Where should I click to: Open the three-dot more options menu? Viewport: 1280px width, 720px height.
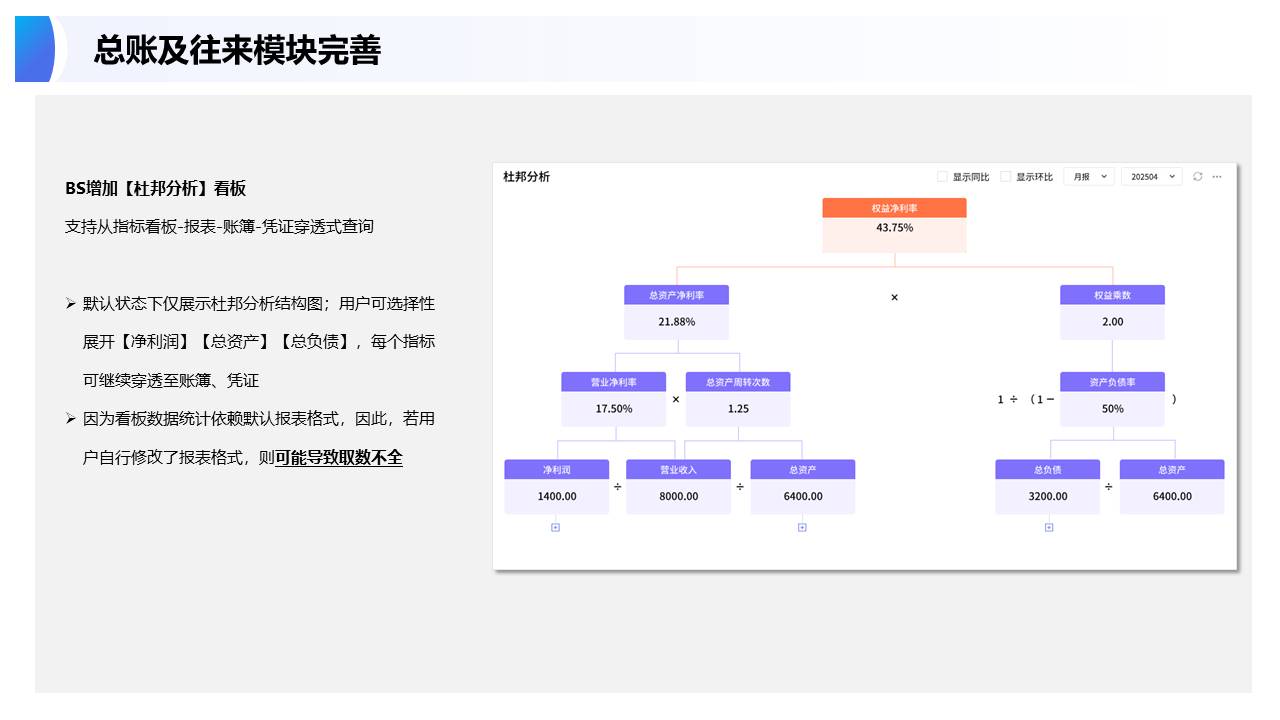coord(1217,177)
